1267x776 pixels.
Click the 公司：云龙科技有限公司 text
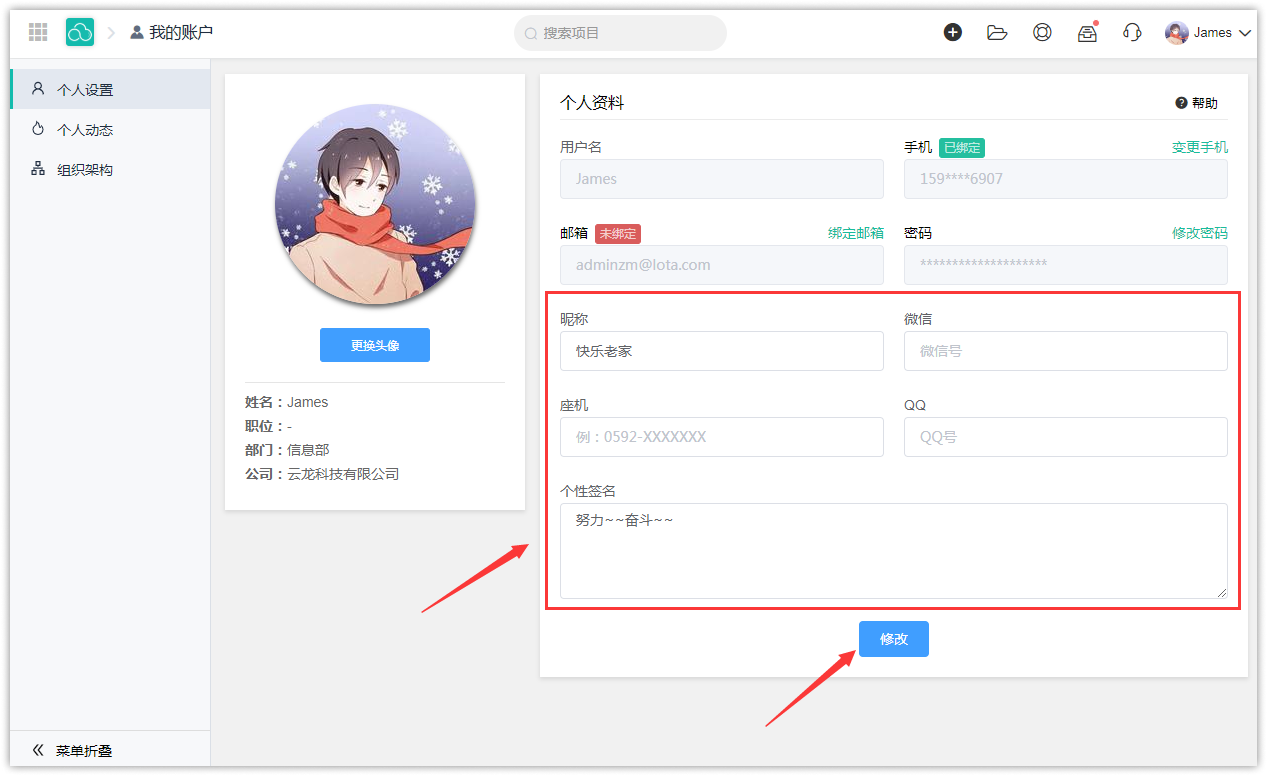322,474
